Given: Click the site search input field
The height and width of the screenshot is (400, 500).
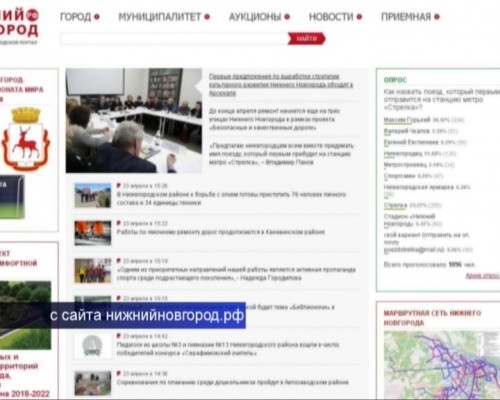Looking at the screenshot, I should point(174,39).
